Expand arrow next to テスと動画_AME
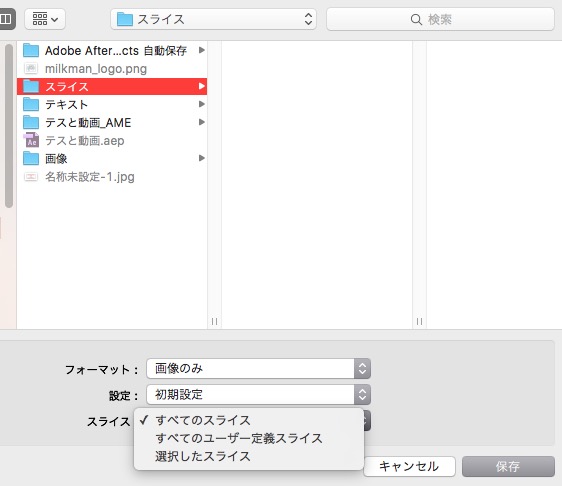Viewport: 562px width, 486px height. click(202, 122)
